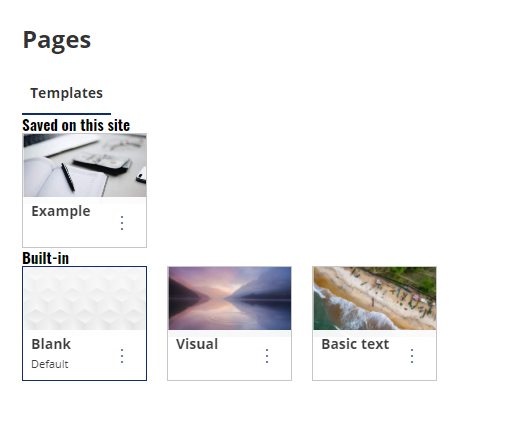Click the Pages heading
This screenshot has width=528, height=423.
click(x=57, y=40)
